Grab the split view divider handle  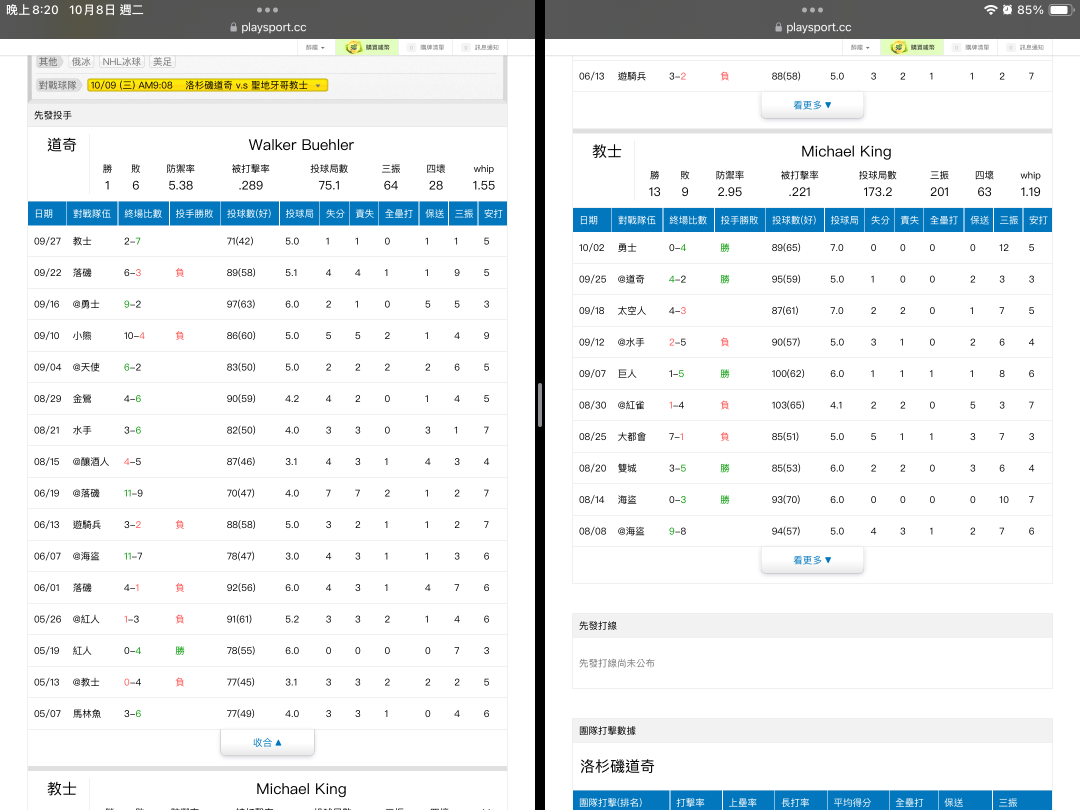point(540,405)
